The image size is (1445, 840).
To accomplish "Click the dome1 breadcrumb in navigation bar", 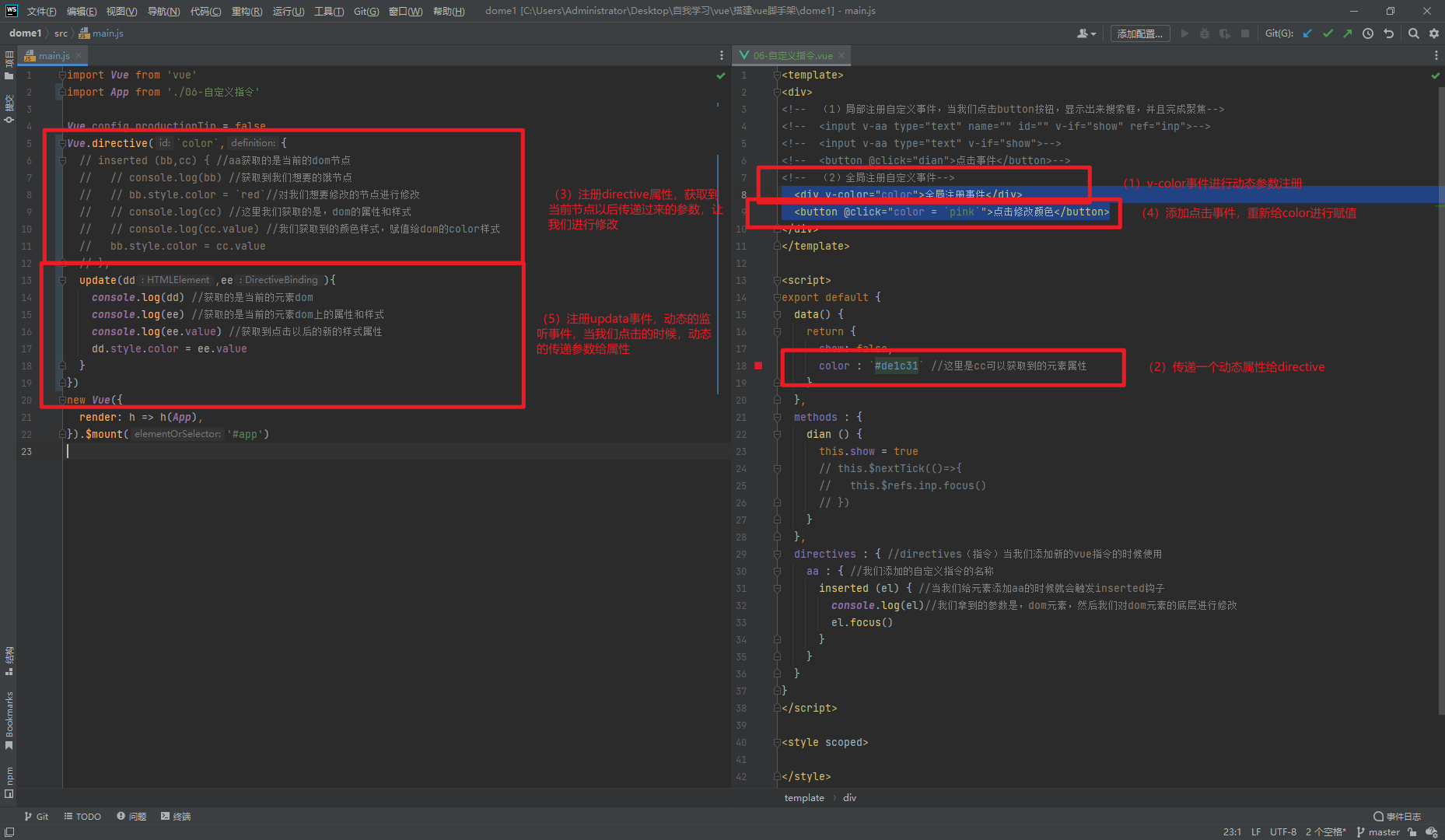I will (x=25, y=33).
